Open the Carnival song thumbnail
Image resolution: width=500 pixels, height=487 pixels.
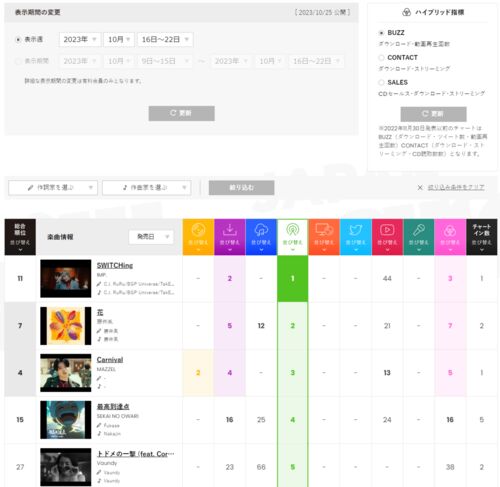(x=66, y=373)
